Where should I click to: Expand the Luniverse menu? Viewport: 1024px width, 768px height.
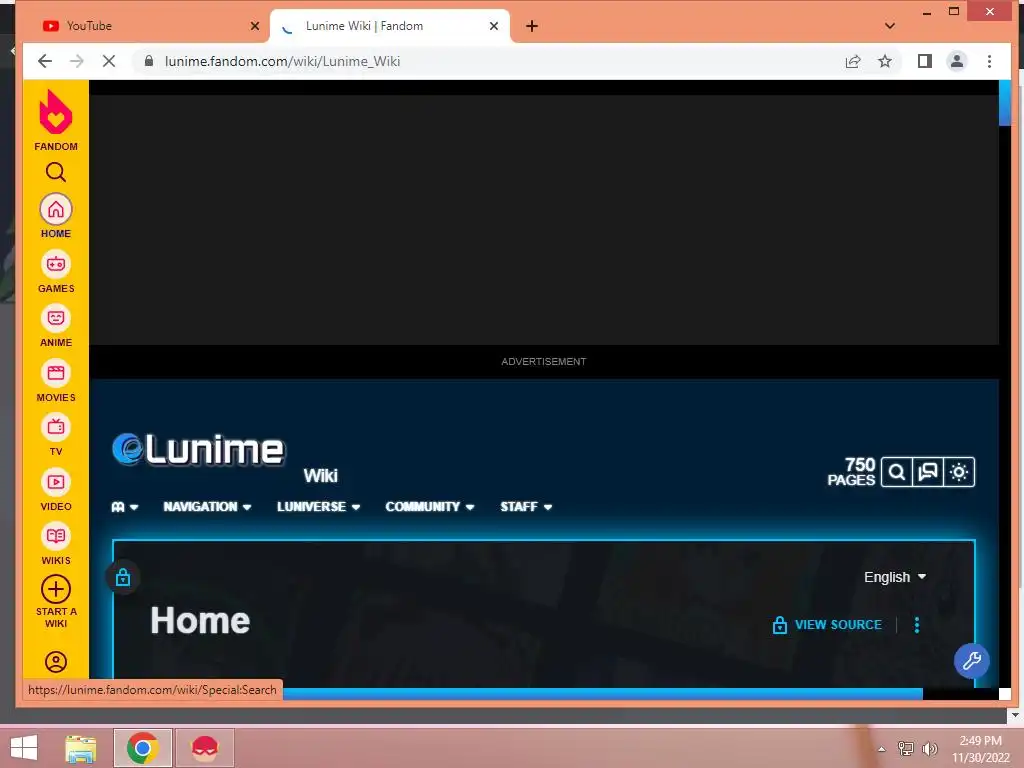pos(318,507)
